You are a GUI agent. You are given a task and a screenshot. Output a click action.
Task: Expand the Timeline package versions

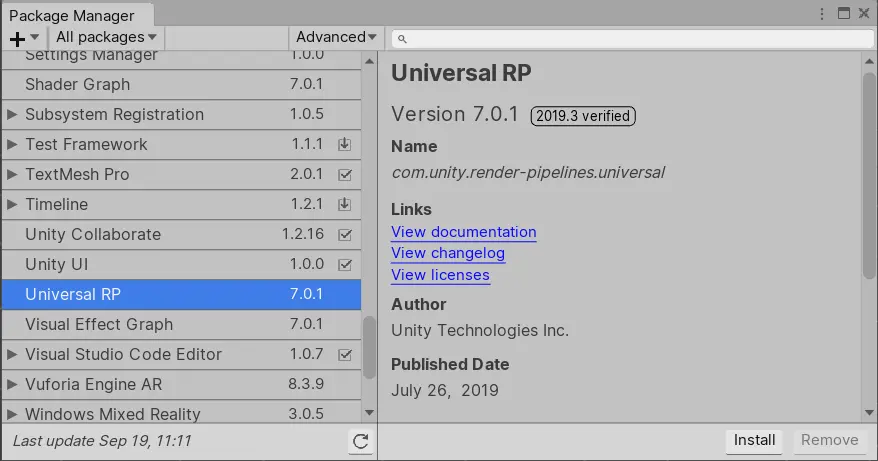click(x=12, y=204)
